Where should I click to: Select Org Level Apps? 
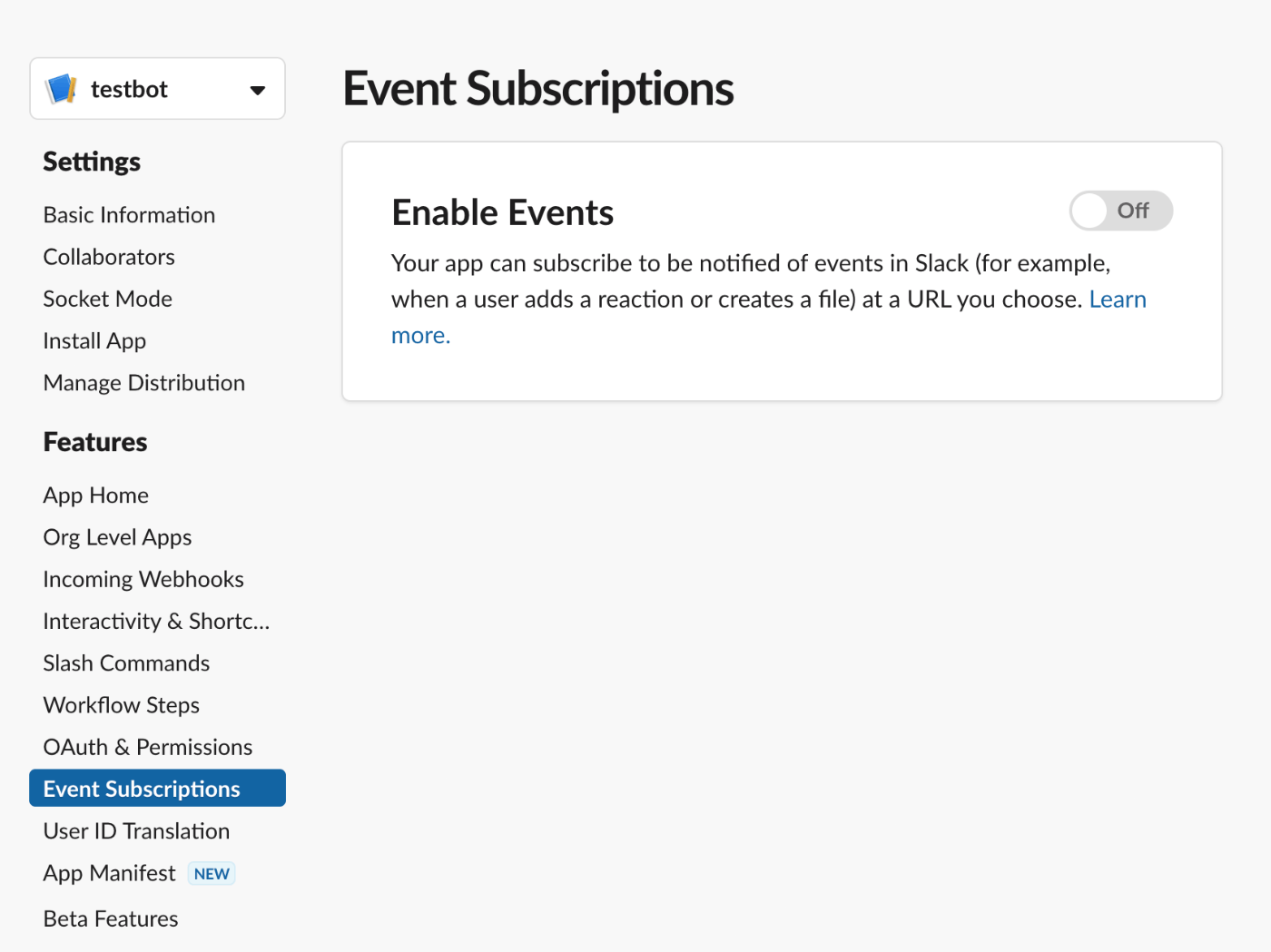(117, 537)
